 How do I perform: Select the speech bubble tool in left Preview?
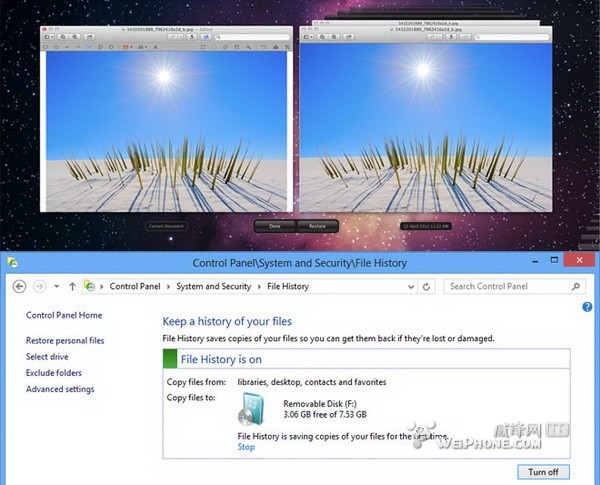(x=100, y=47)
